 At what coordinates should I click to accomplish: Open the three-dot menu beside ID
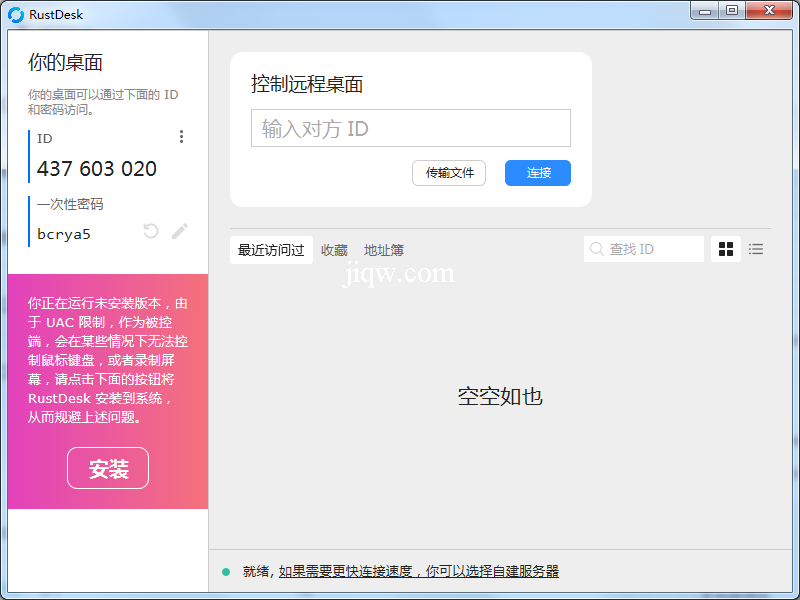click(181, 137)
